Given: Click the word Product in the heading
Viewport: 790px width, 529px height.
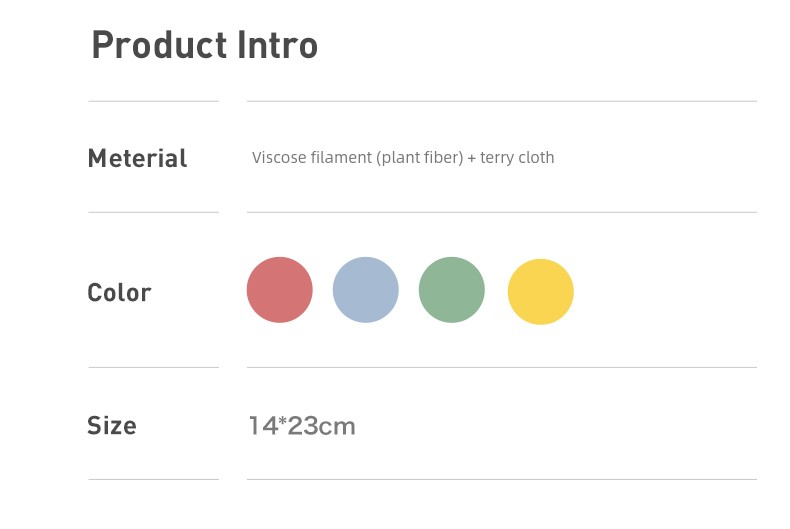Looking at the screenshot, I should pos(160,46).
